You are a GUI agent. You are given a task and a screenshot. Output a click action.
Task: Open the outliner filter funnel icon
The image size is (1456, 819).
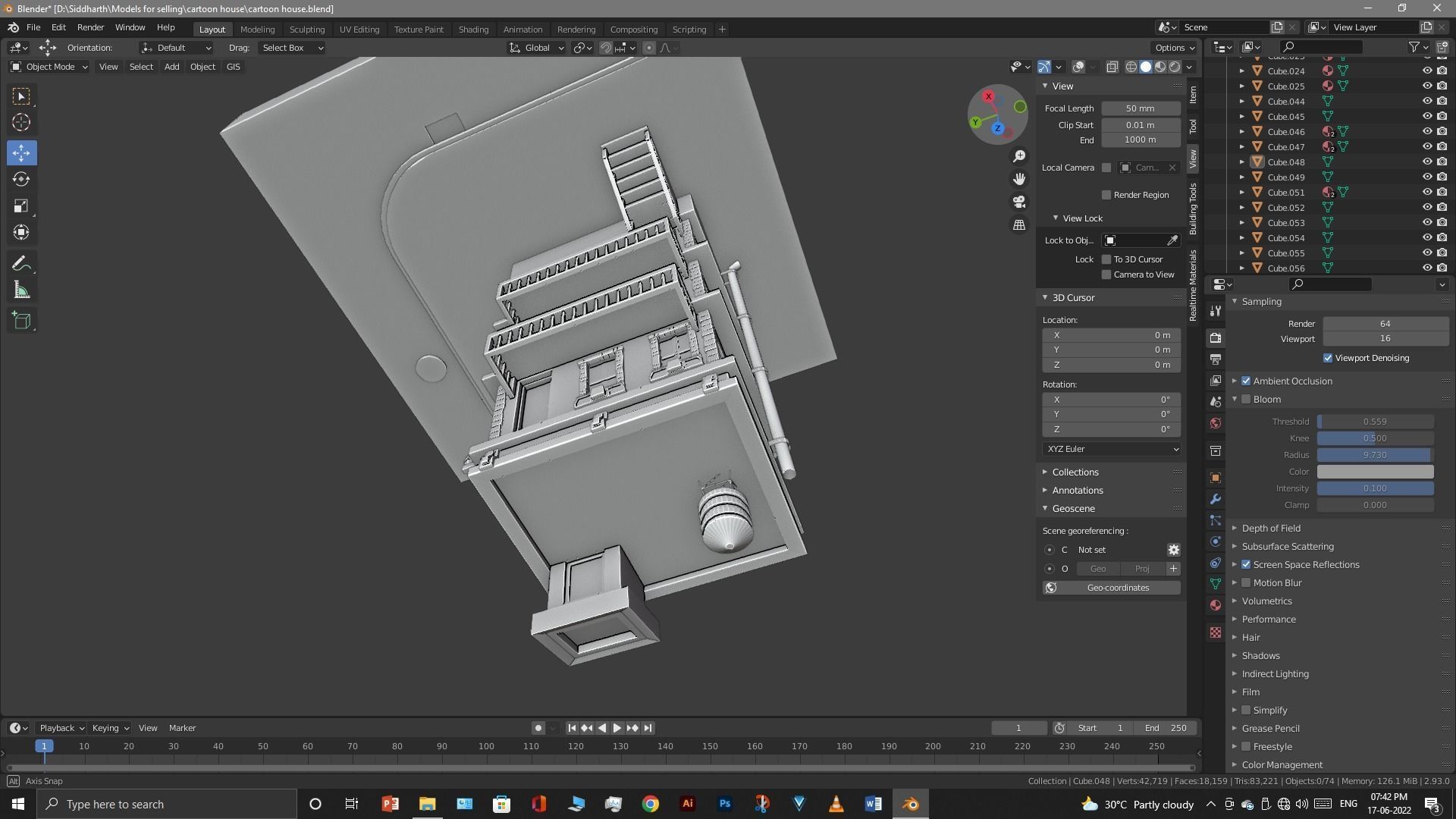[1414, 47]
